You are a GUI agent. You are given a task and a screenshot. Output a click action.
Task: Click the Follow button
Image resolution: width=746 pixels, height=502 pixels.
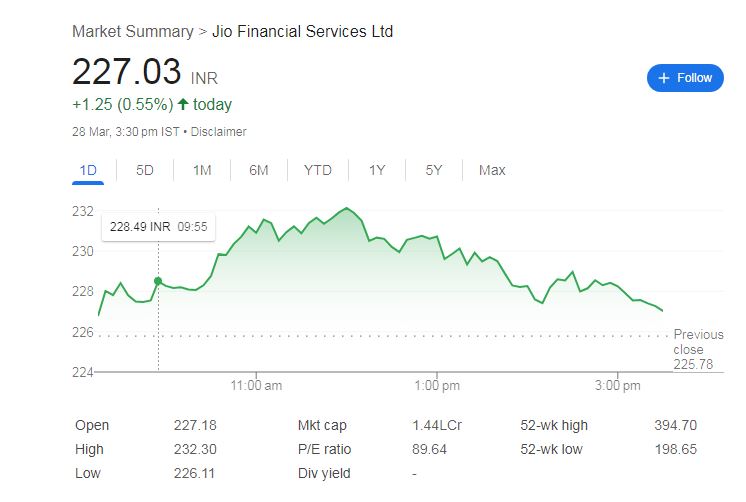click(685, 78)
